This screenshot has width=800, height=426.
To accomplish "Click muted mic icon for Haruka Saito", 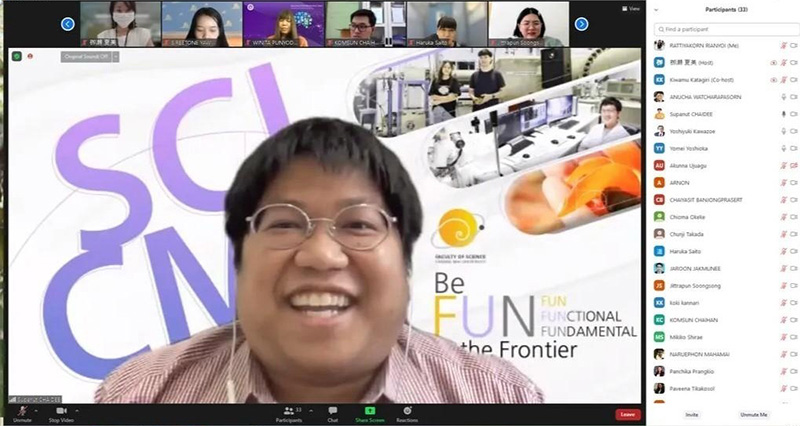I will click(x=784, y=252).
